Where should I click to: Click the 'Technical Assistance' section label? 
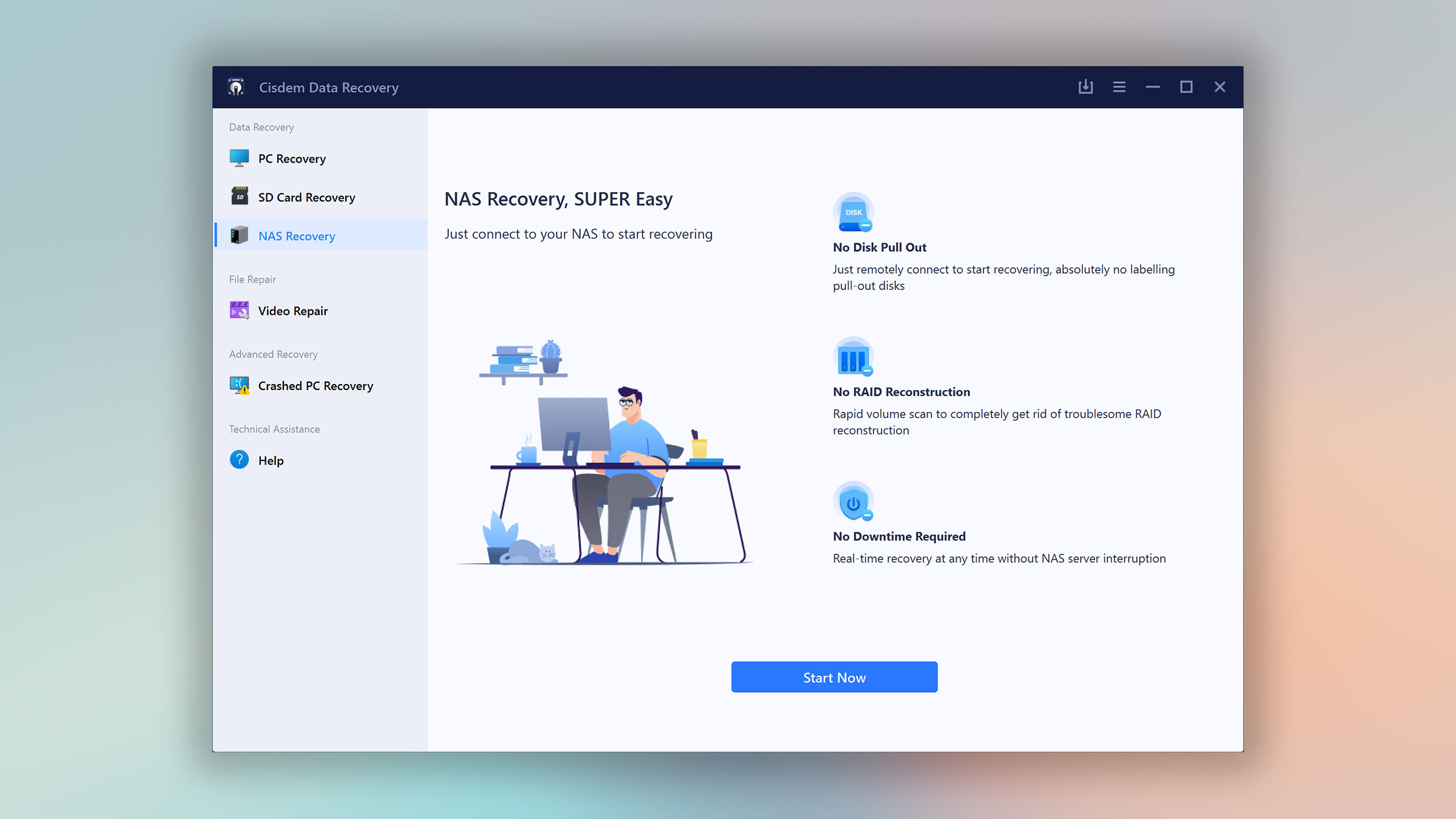pos(274,429)
